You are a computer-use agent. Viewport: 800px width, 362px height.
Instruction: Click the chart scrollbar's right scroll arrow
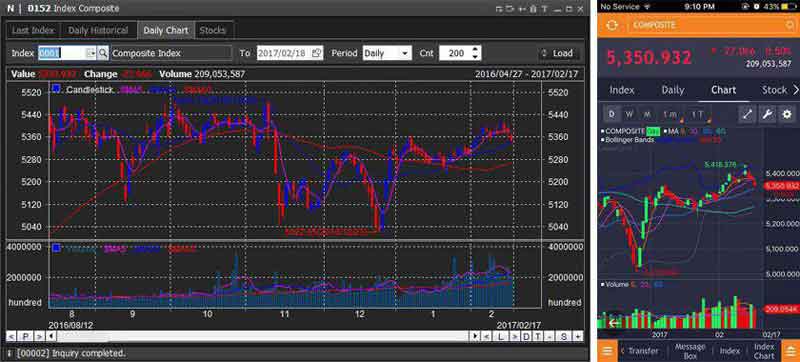click(x=476, y=337)
